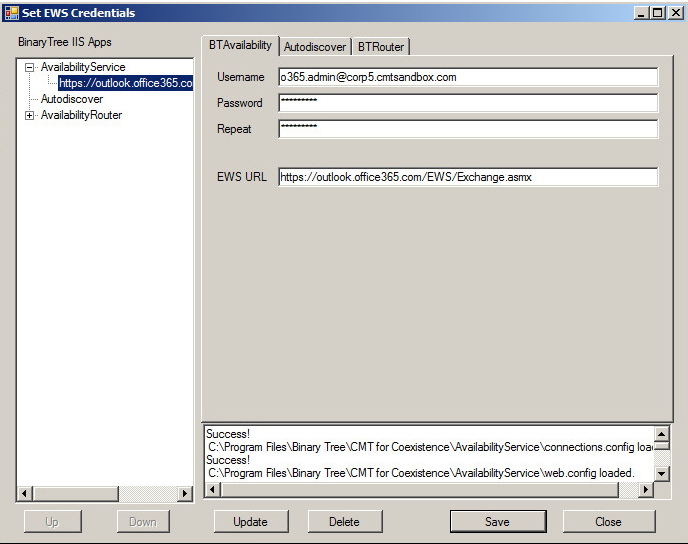688x544 pixels.
Task: Click the Delete button
Action: 345,522
